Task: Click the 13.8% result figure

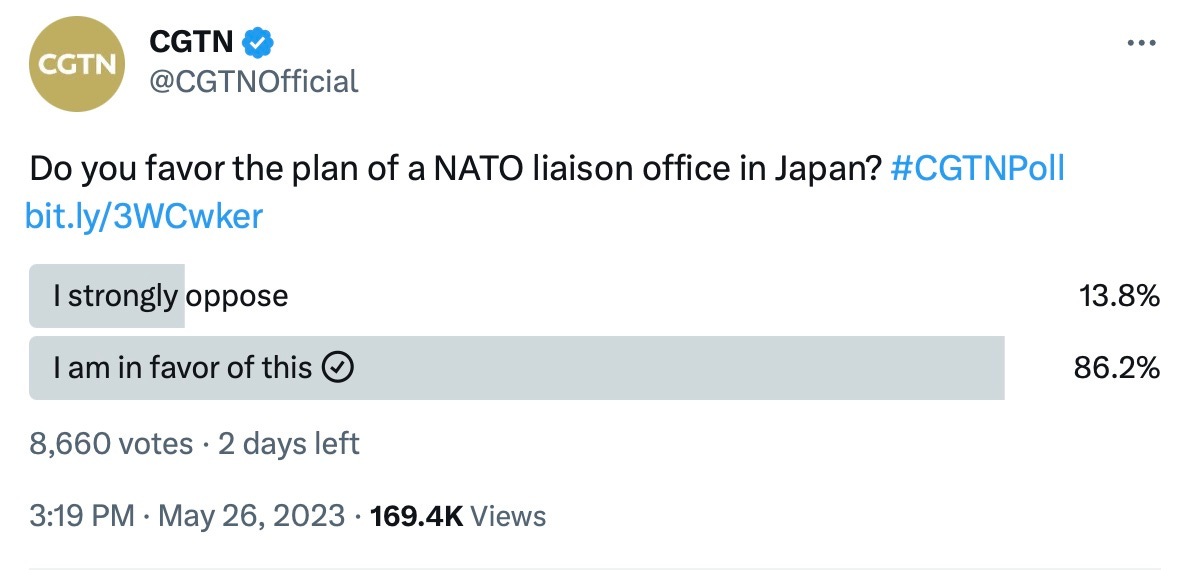Action: 1120,296
